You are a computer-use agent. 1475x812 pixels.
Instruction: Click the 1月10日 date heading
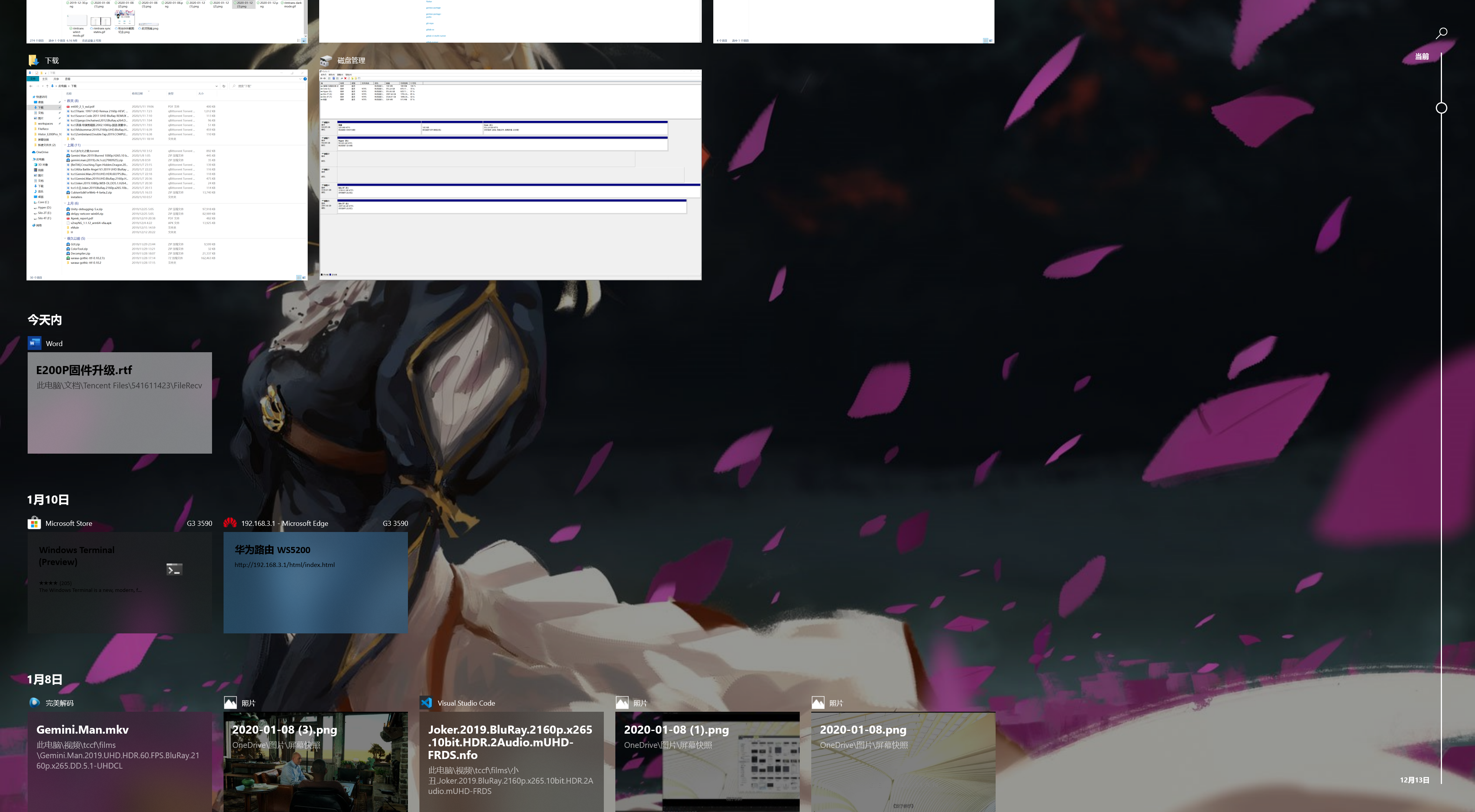tap(48, 499)
